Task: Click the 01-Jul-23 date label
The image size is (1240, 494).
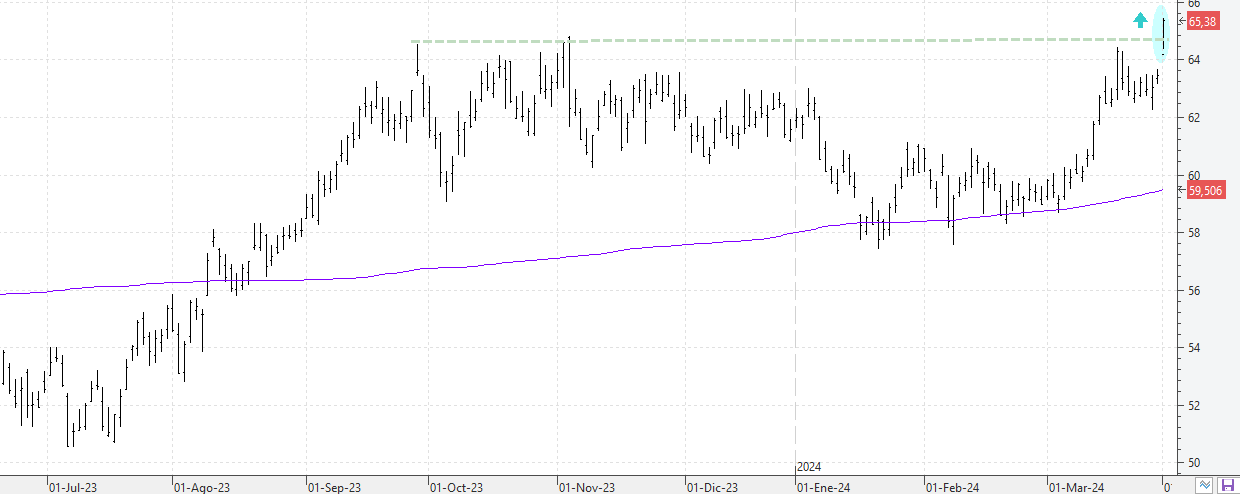Action: point(74,487)
